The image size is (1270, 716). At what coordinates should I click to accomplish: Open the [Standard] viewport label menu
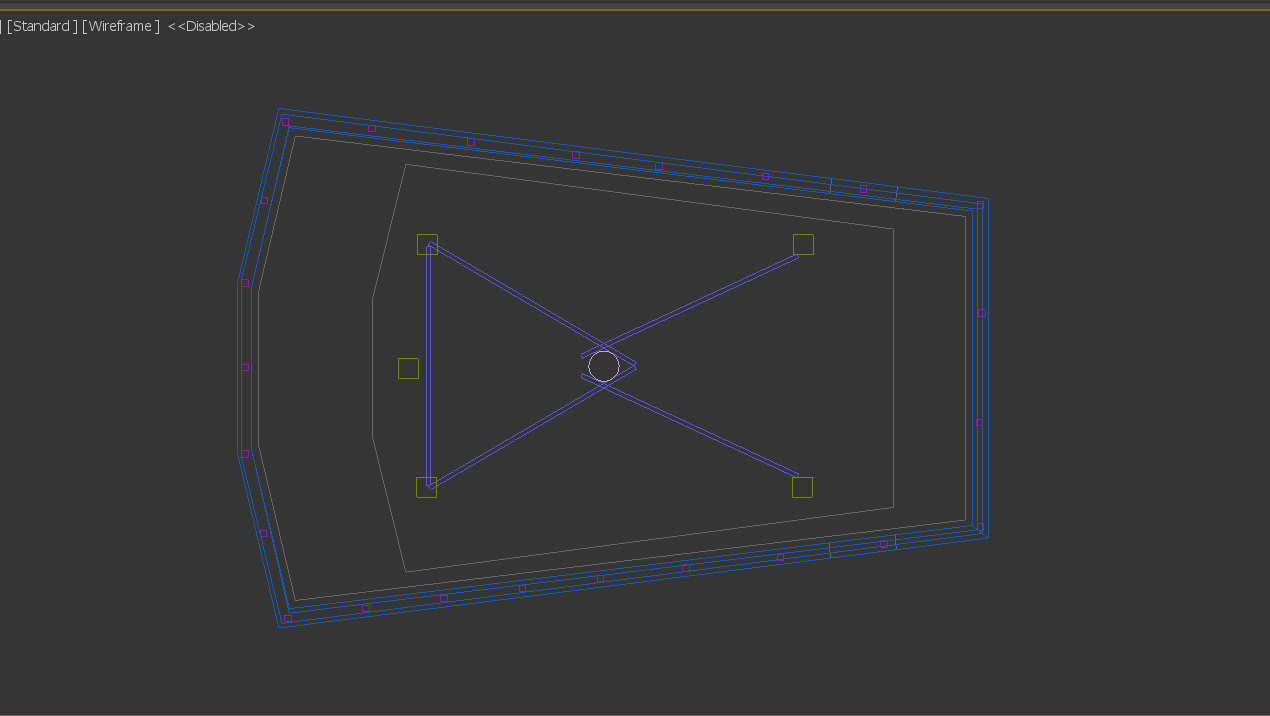coord(42,26)
